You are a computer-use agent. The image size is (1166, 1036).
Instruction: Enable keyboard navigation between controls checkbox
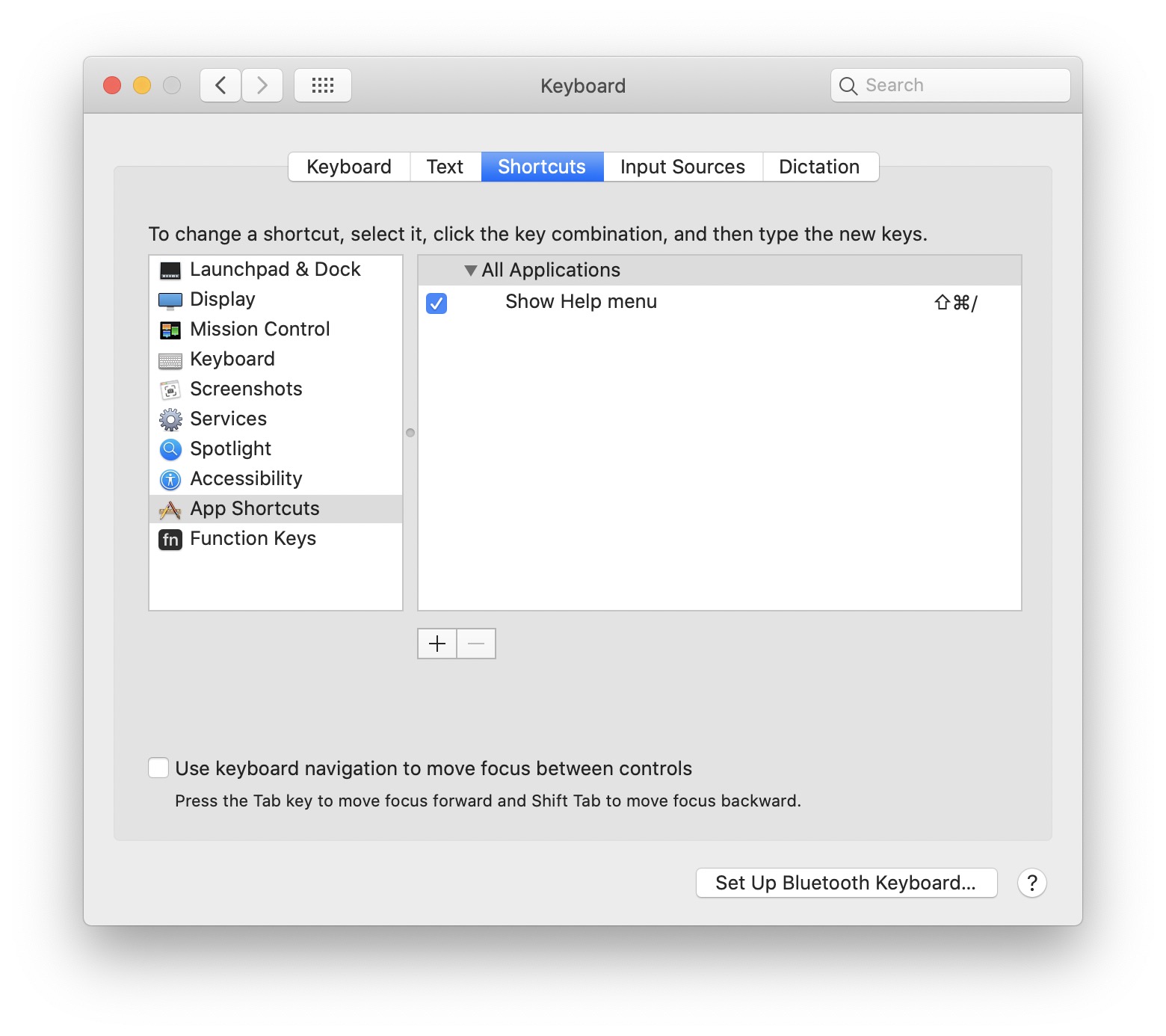point(158,768)
